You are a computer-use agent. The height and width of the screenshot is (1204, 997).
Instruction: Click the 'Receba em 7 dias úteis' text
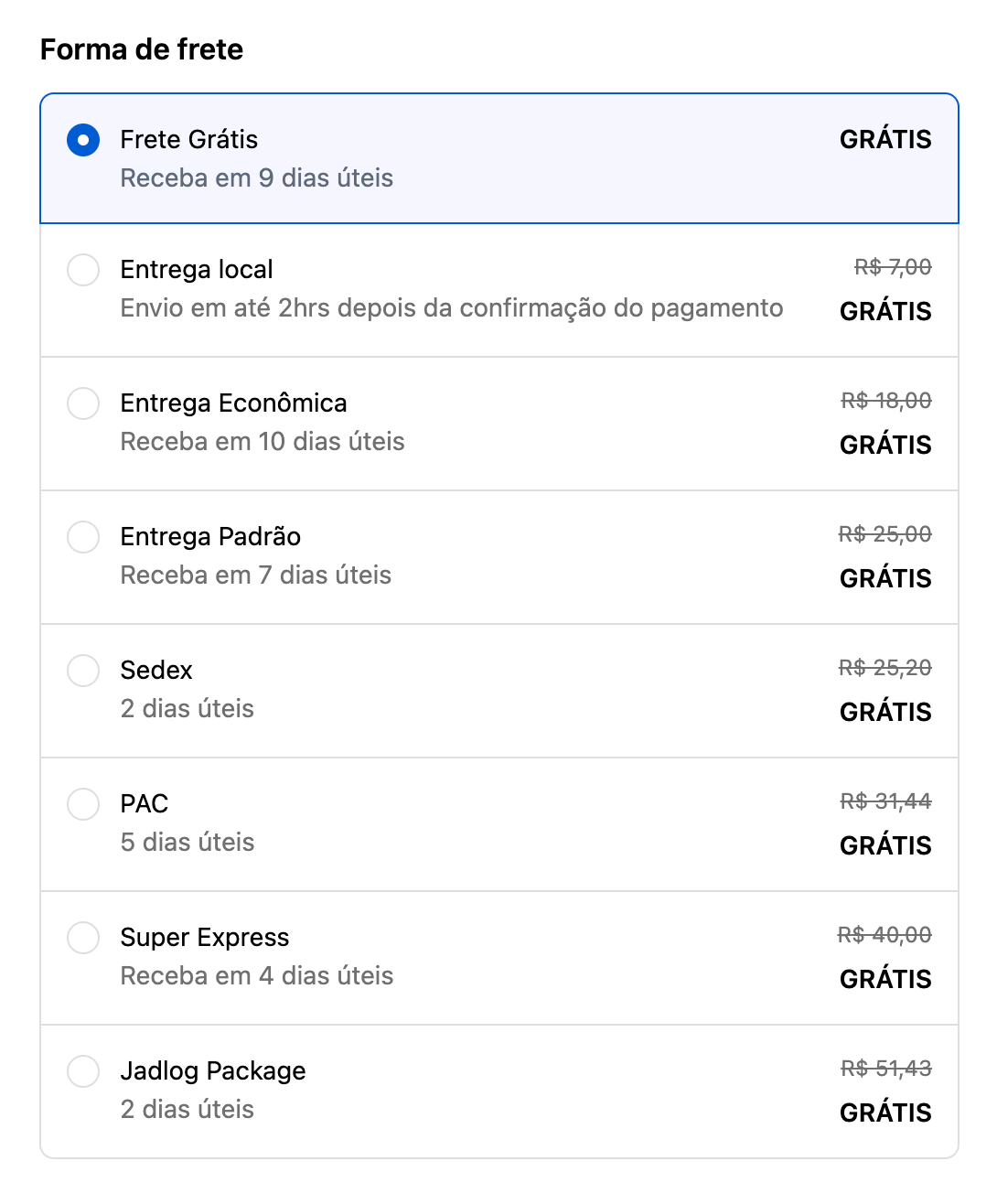256,575
